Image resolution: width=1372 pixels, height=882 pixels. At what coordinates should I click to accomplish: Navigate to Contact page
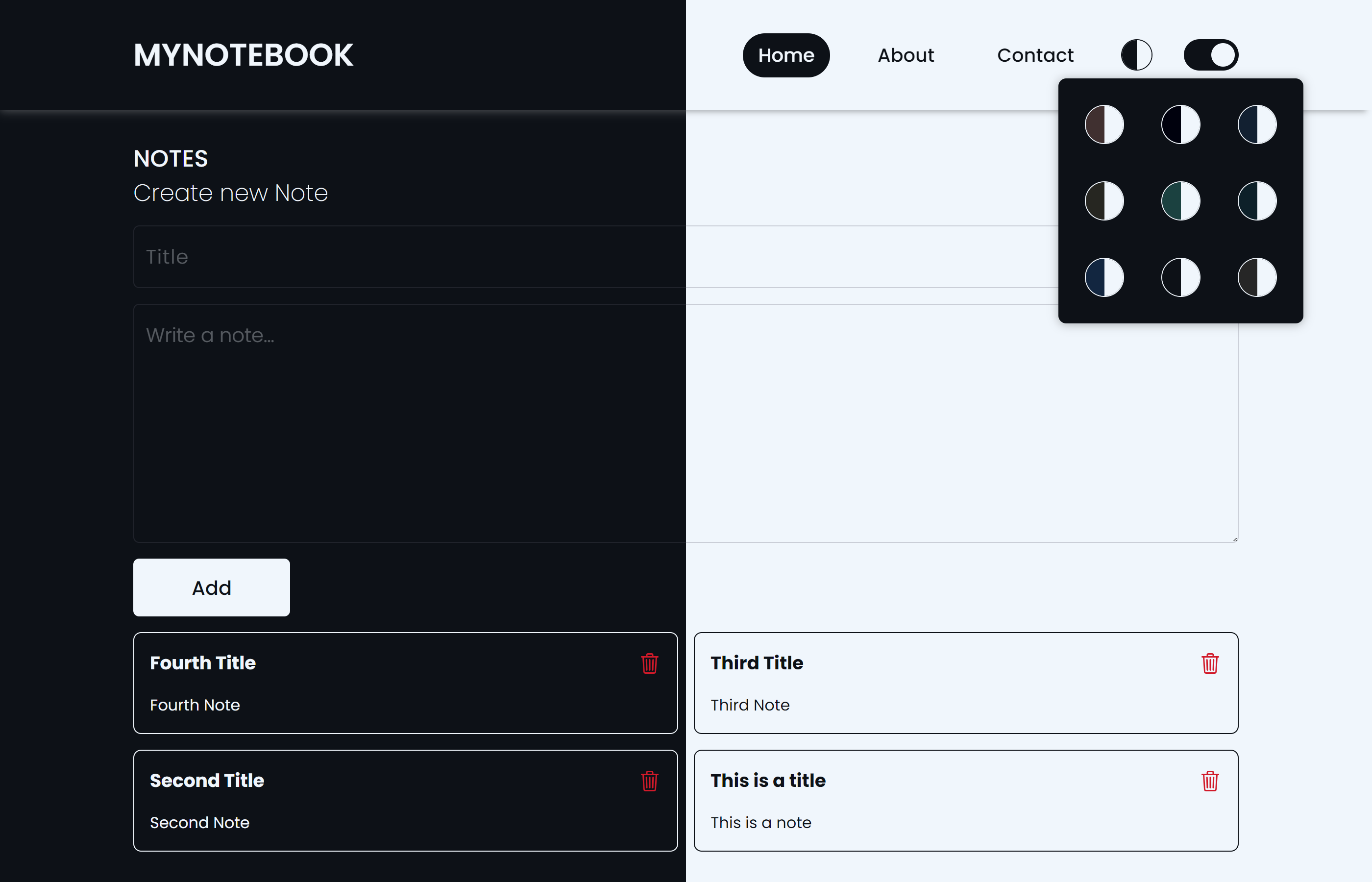coord(1035,55)
